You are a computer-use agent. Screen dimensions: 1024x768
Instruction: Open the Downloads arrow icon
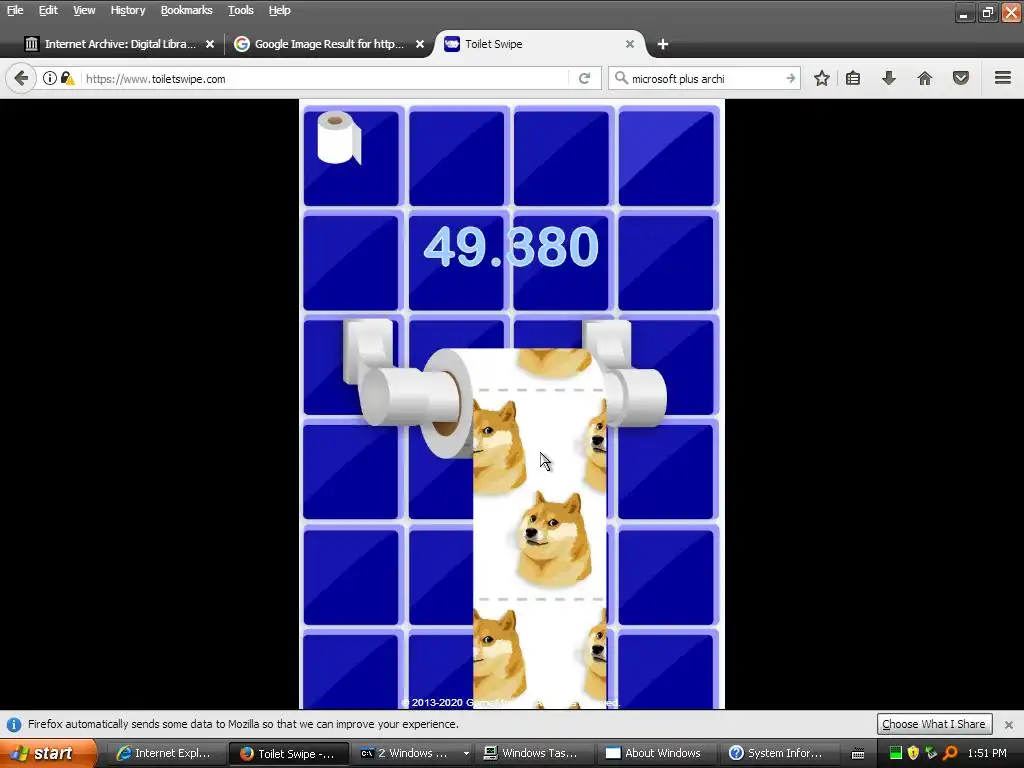tap(889, 78)
